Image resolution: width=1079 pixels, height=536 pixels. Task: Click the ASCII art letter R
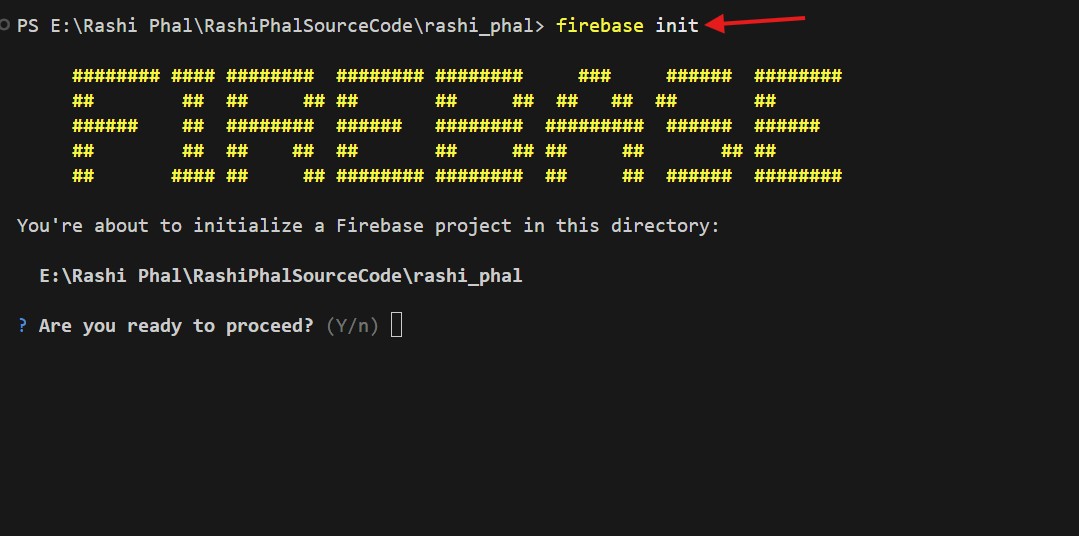click(270, 126)
